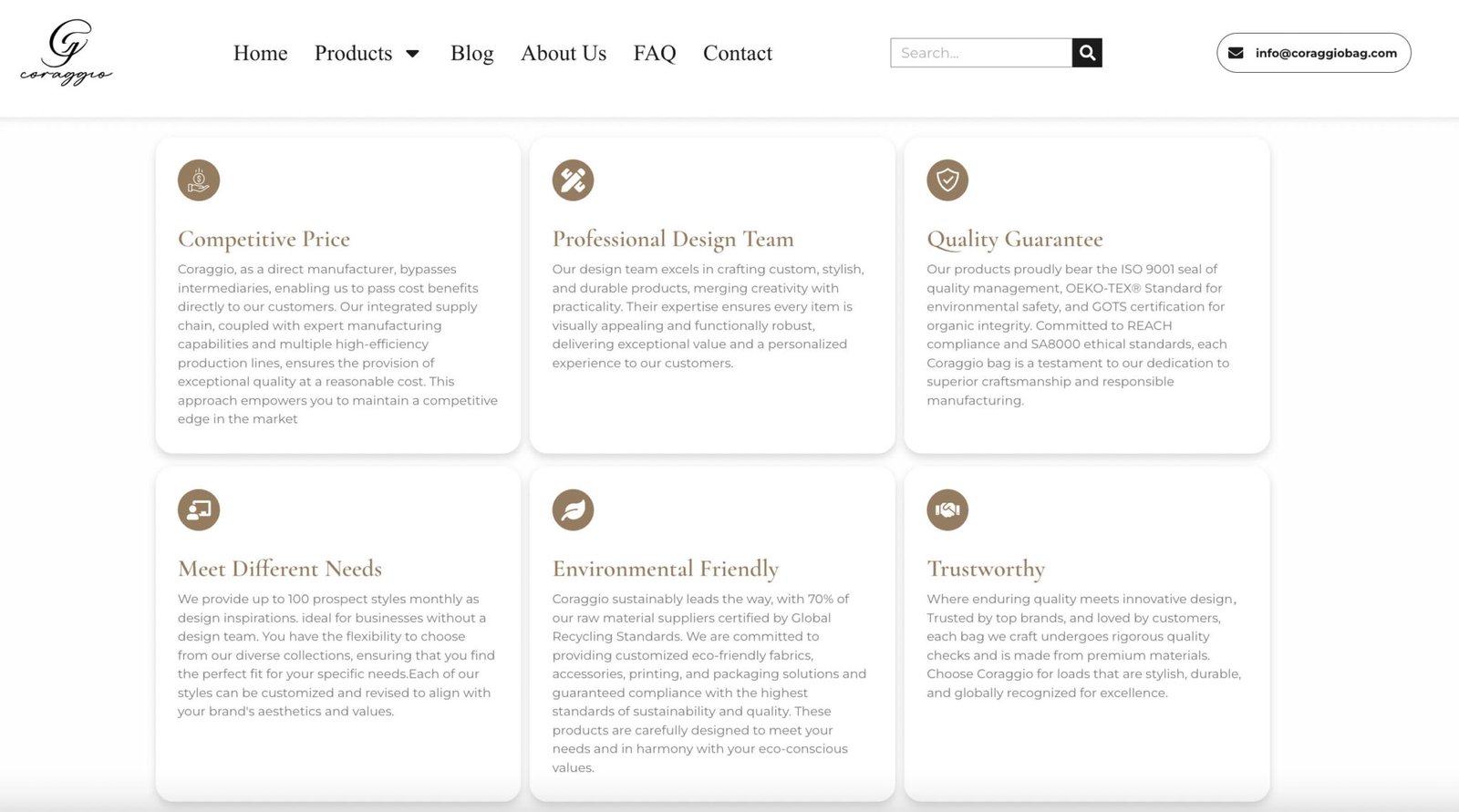Click the Professional Design Team pencil-ruler icon

click(573, 180)
